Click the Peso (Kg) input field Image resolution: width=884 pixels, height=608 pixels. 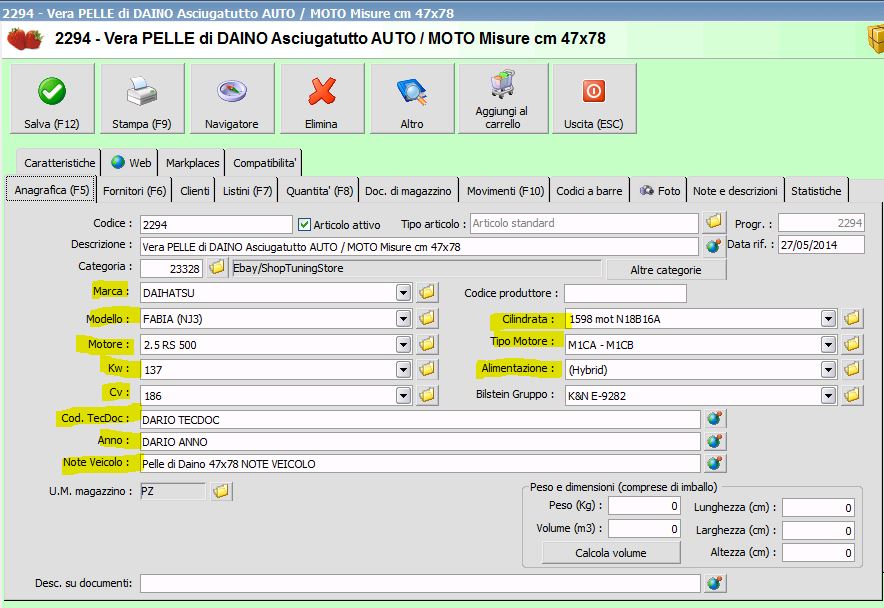tap(644, 506)
